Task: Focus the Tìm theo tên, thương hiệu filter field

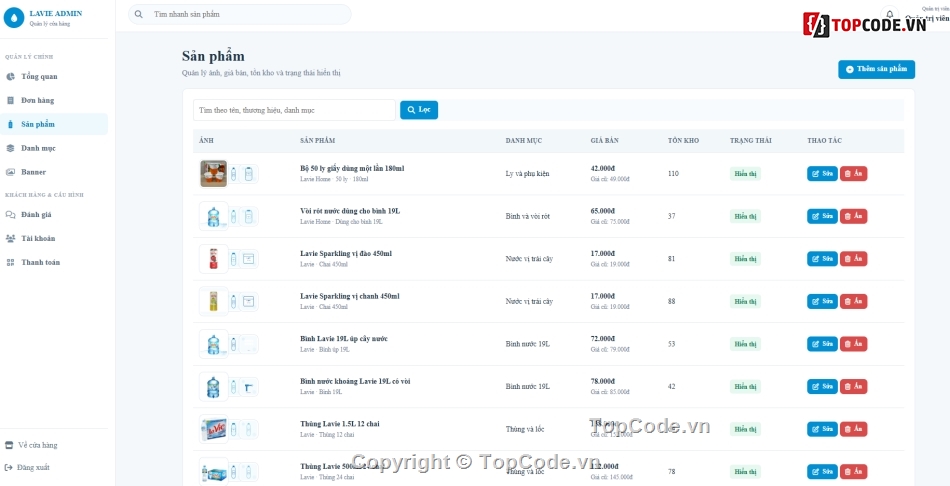Action: (294, 110)
